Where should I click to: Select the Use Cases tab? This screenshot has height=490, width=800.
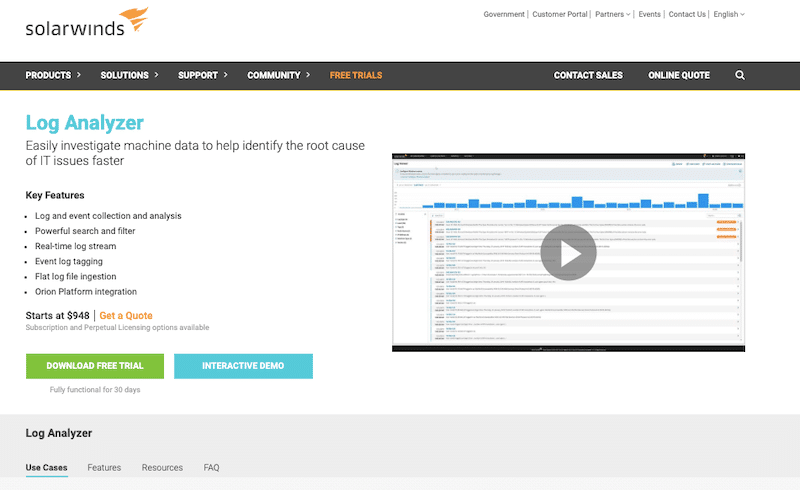46,468
